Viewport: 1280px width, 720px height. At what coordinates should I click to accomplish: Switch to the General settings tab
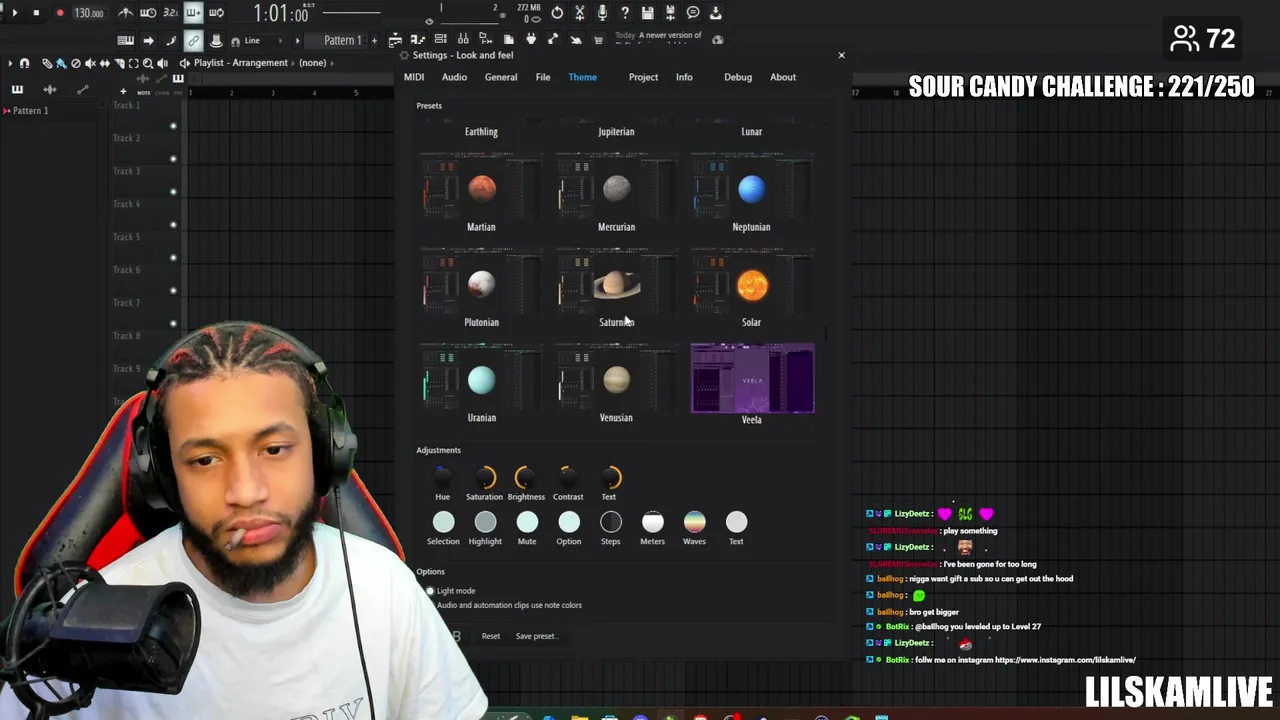(501, 77)
